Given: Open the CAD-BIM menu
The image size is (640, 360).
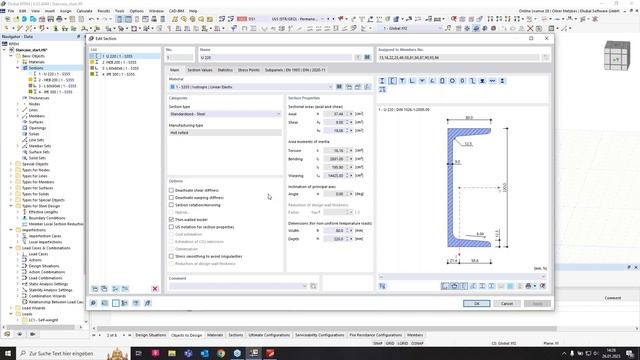Looking at the screenshot, I should [x=177, y=11].
